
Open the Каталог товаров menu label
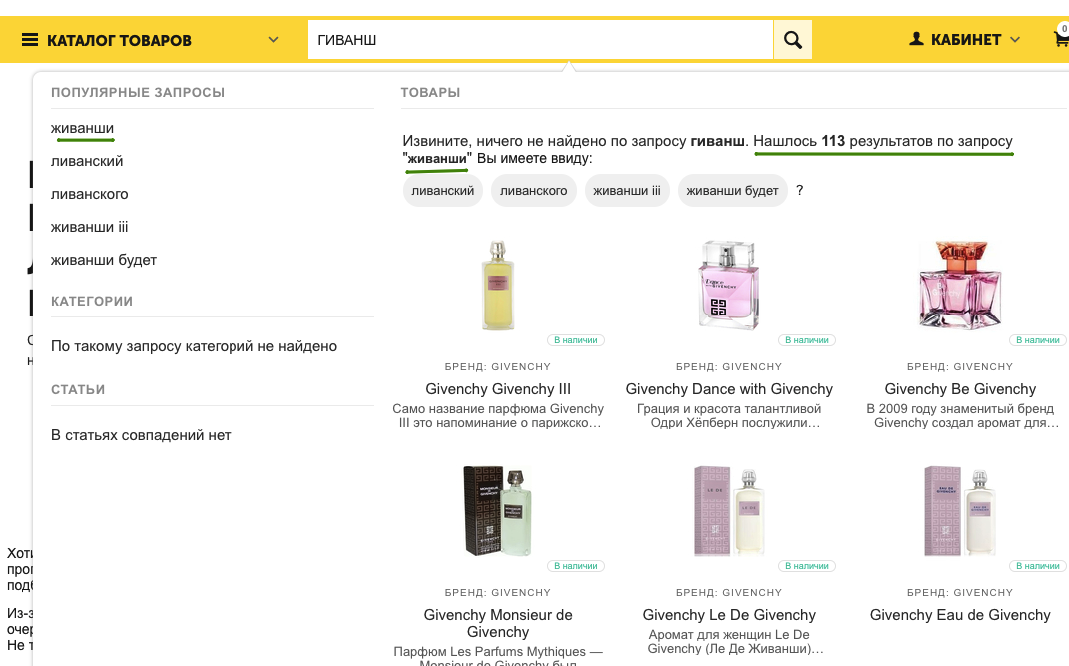coord(119,40)
